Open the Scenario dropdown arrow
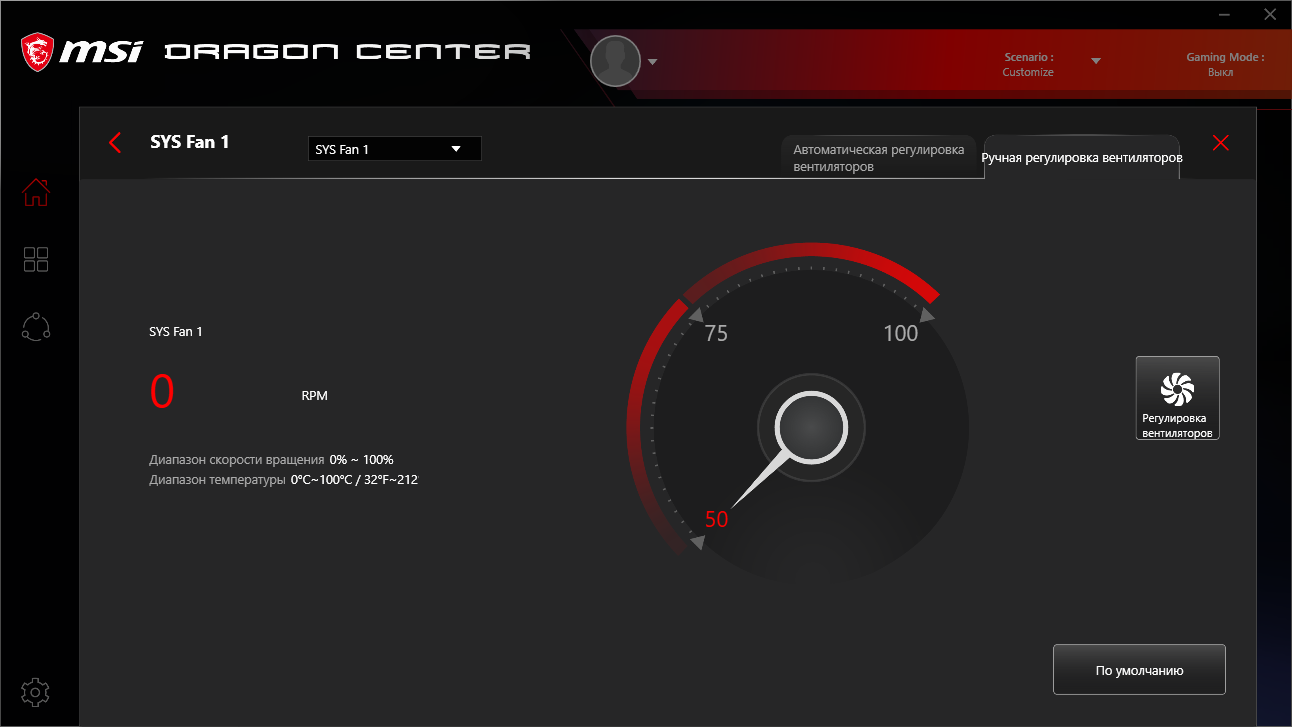The image size is (1292, 727). [1096, 61]
